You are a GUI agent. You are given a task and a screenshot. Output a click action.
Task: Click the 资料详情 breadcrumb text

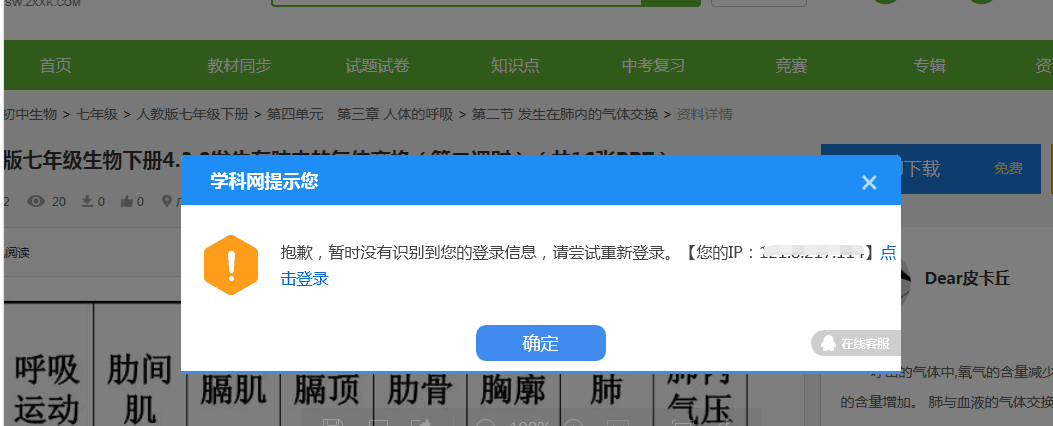[704, 114]
